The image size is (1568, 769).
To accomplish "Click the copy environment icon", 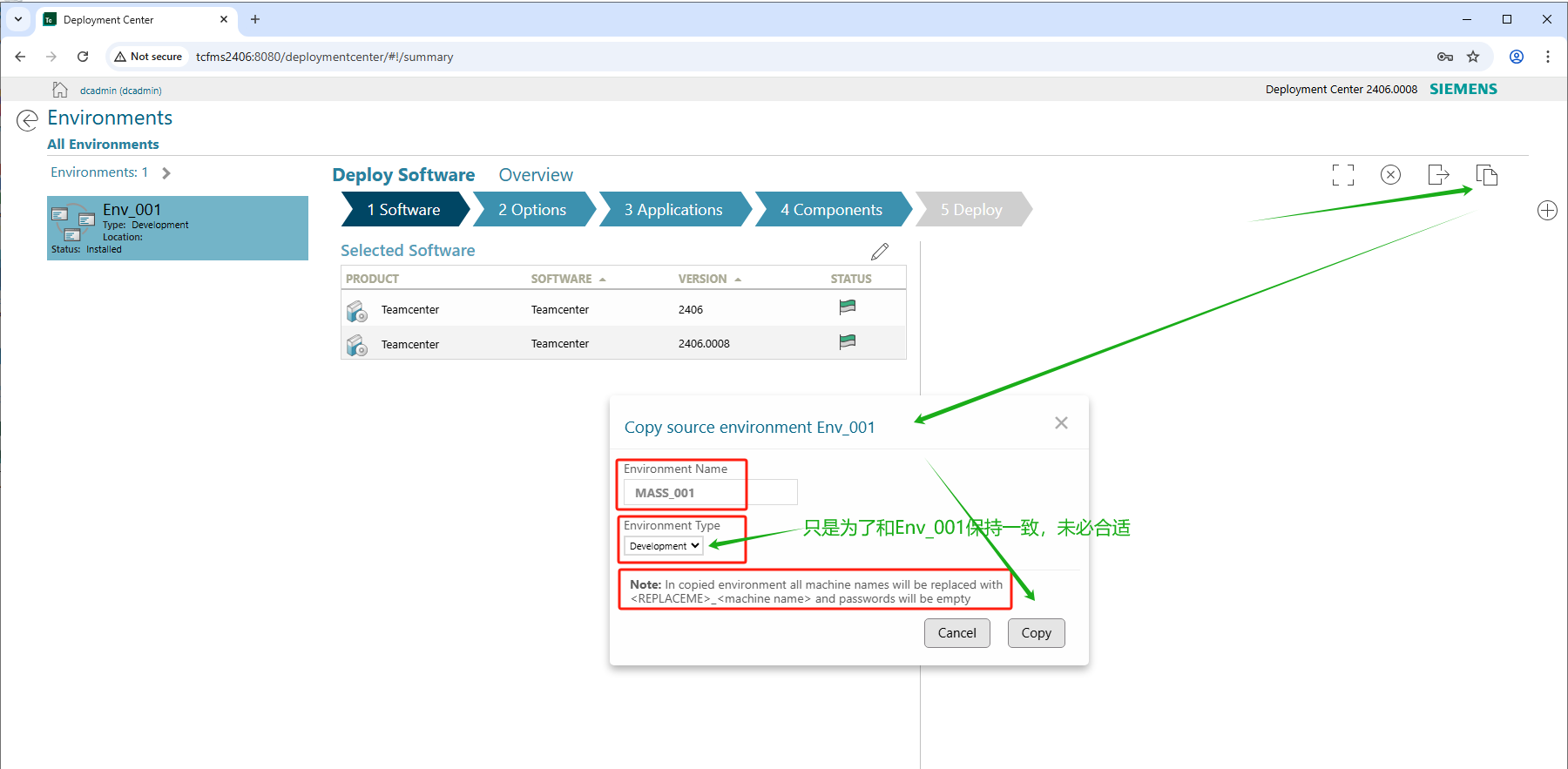I will click(1487, 175).
